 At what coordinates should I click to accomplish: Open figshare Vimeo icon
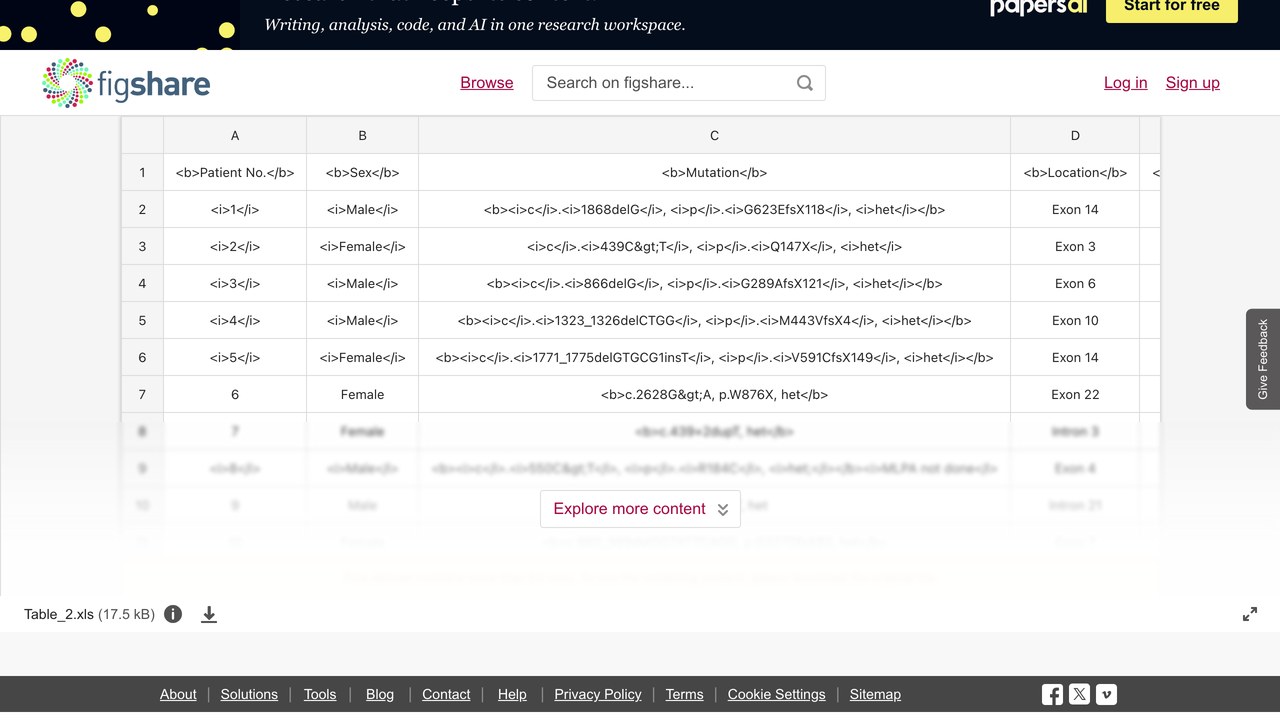[x=1106, y=694]
